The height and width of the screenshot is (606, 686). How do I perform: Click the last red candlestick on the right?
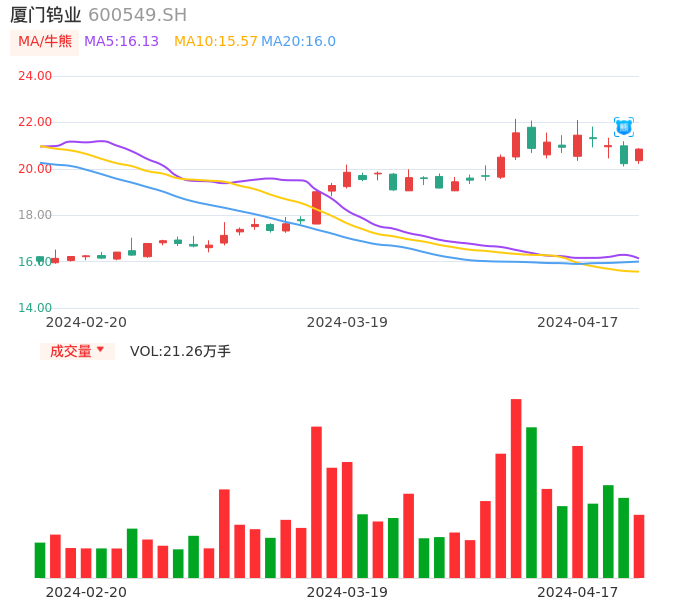[639, 155]
